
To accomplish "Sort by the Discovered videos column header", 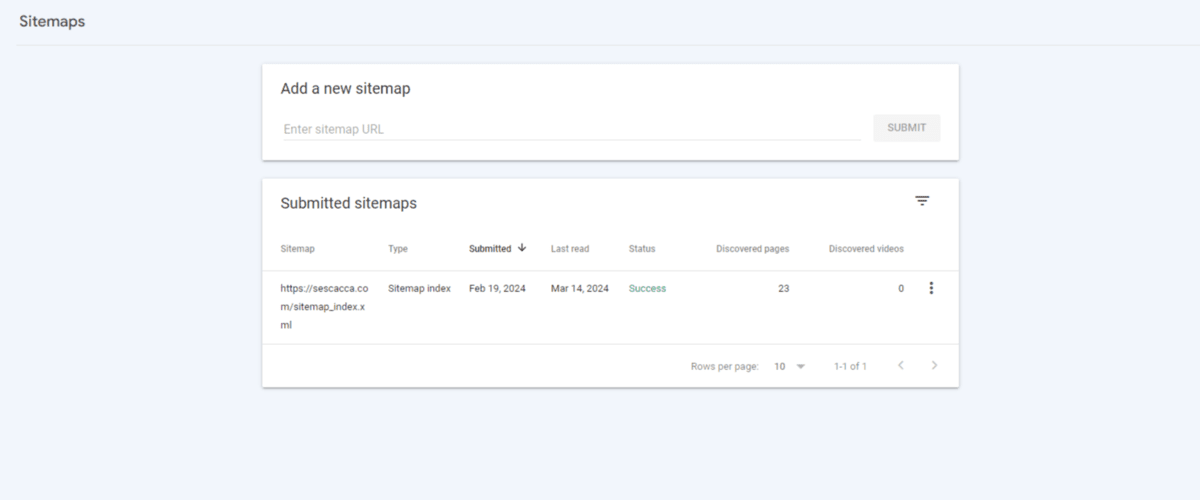I will pos(866,249).
